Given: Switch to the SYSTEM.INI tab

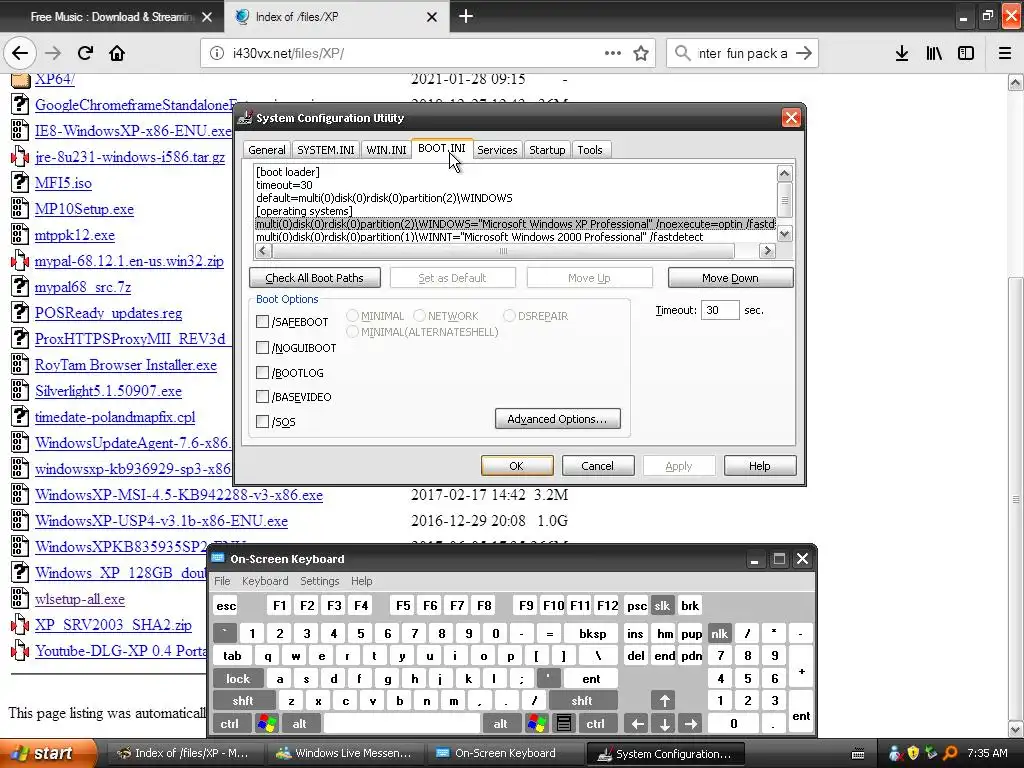Looking at the screenshot, I should point(326,150).
